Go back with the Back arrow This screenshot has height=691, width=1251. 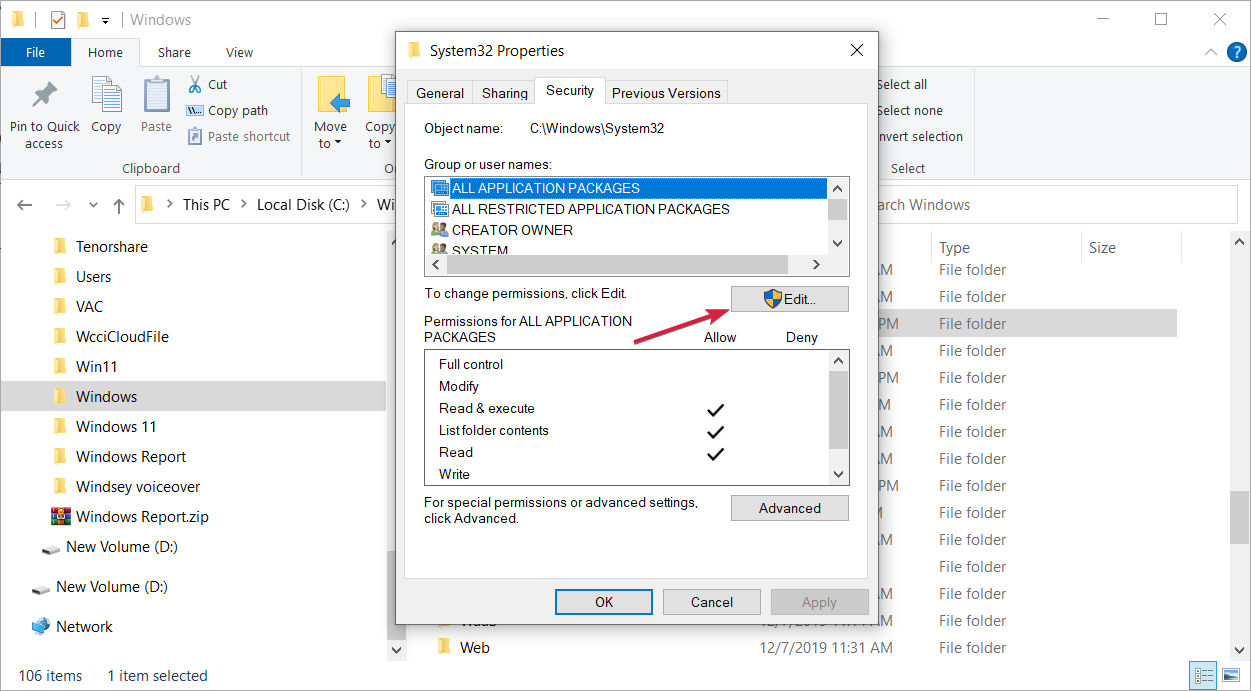25,205
